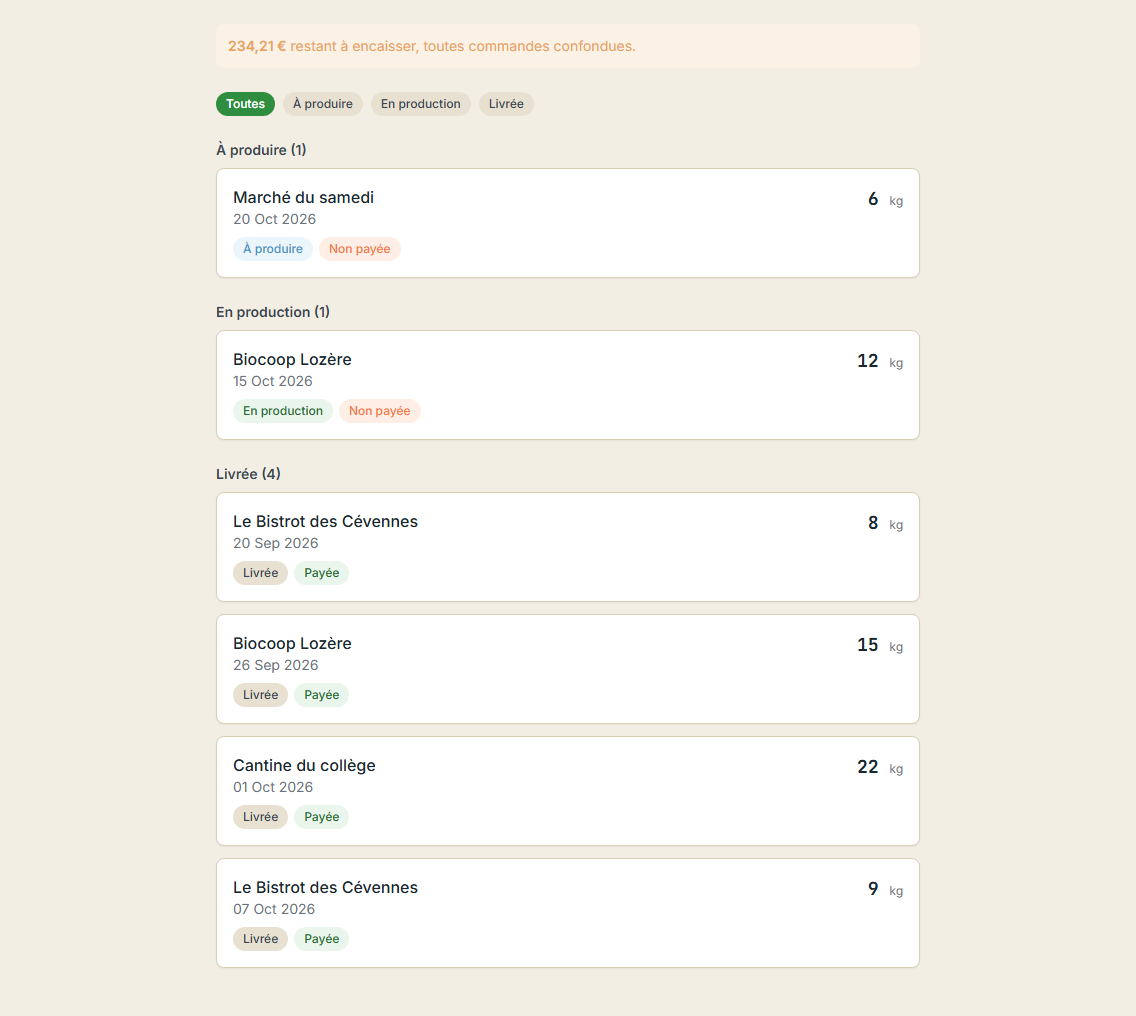This screenshot has height=1016, width=1136.
Task: Click Livrée badge on the 20 Sep order
Action: [x=260, y=572]
